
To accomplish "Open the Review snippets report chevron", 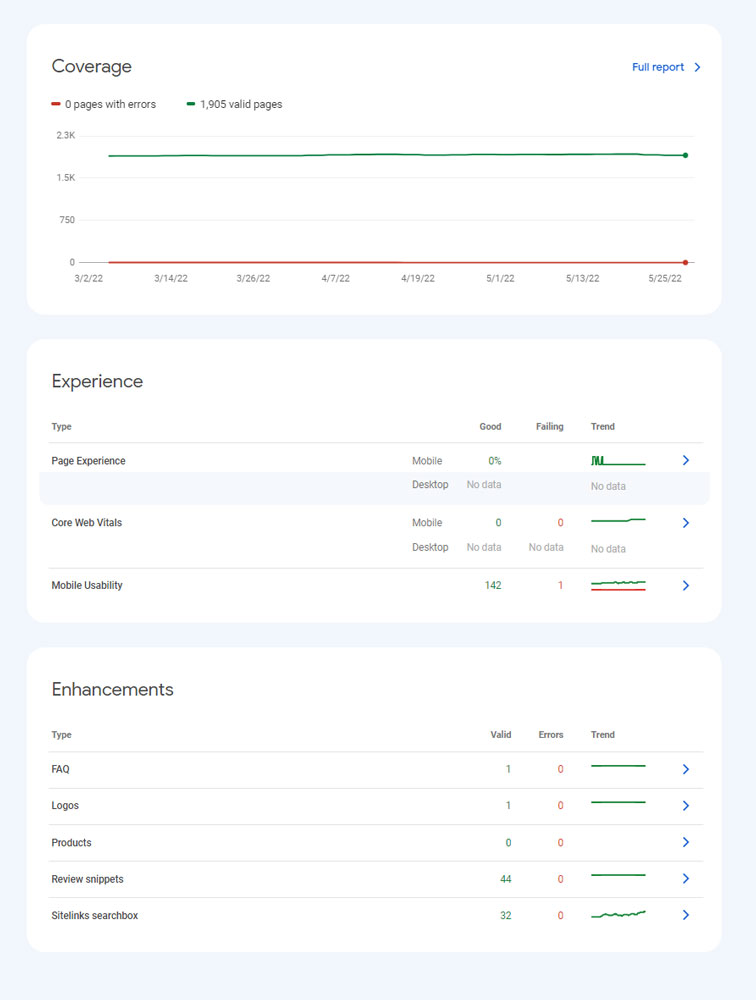I will pyautogui.click(x=686, y=879).
